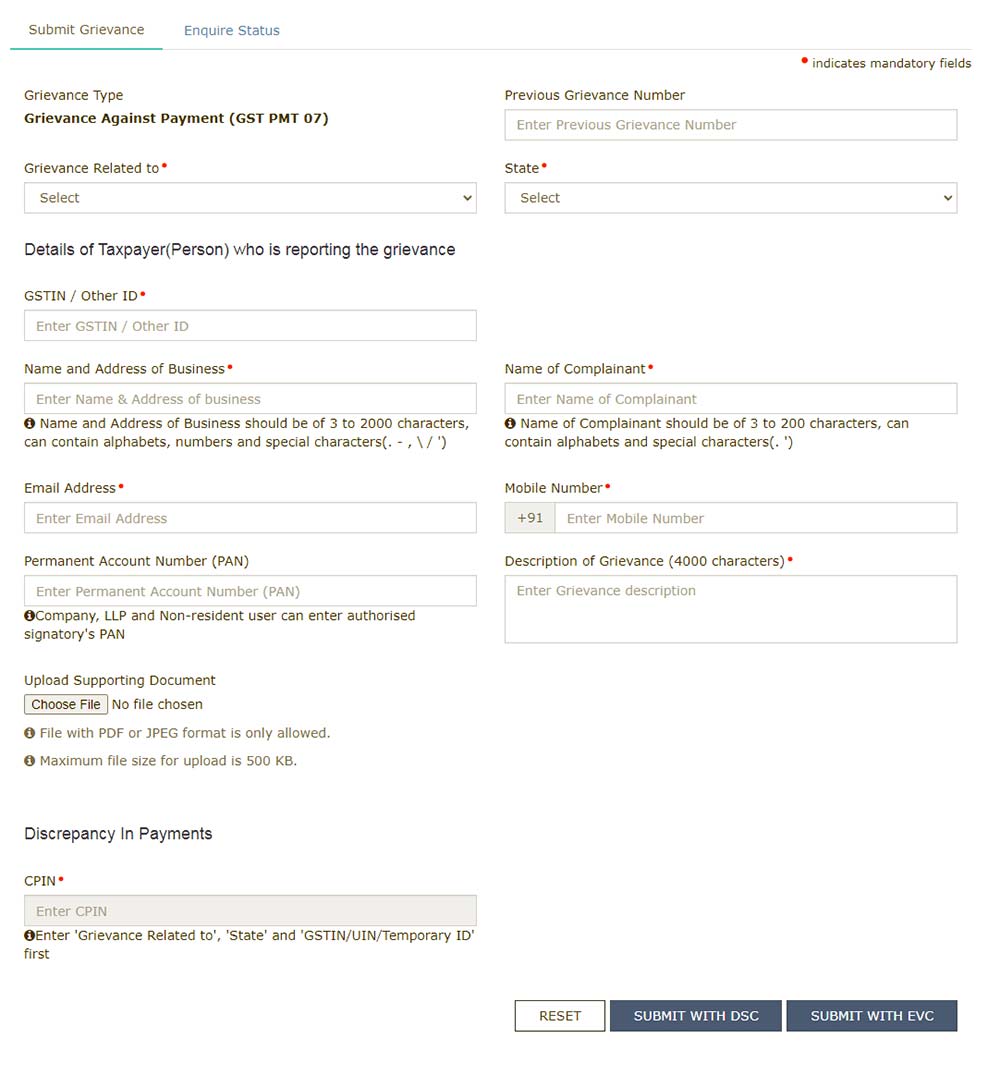Switch to the Enquire Status tab

click(x=232, y=31)
